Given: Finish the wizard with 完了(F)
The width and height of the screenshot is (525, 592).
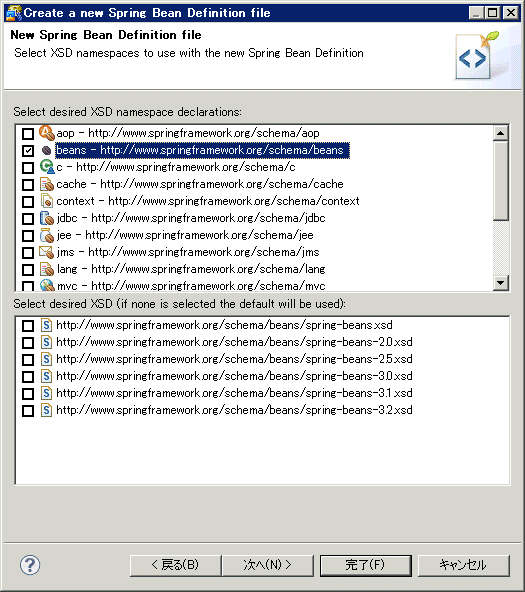Looking at the screenshot, I should tap(365, 565).
